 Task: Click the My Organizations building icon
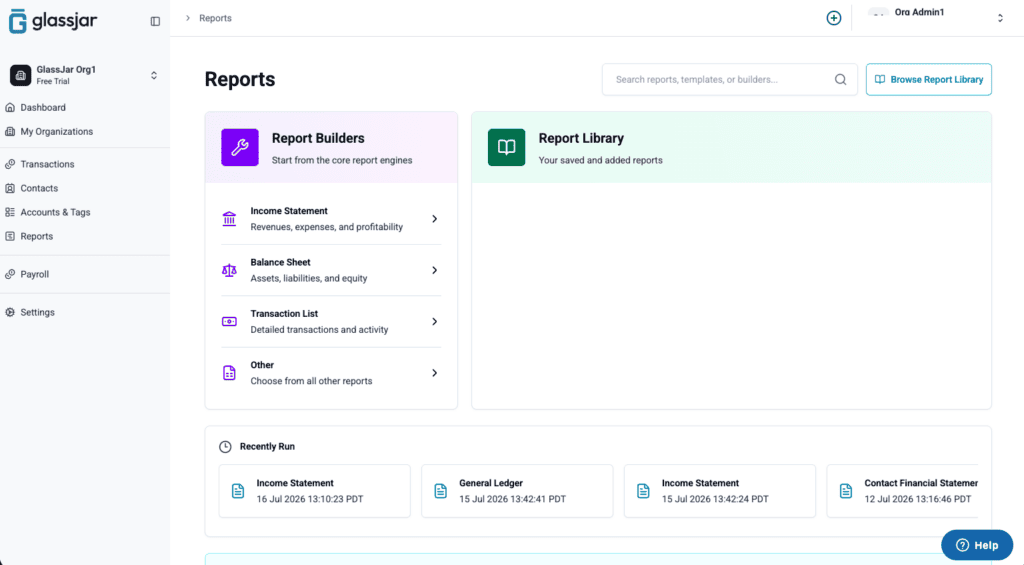10,131
